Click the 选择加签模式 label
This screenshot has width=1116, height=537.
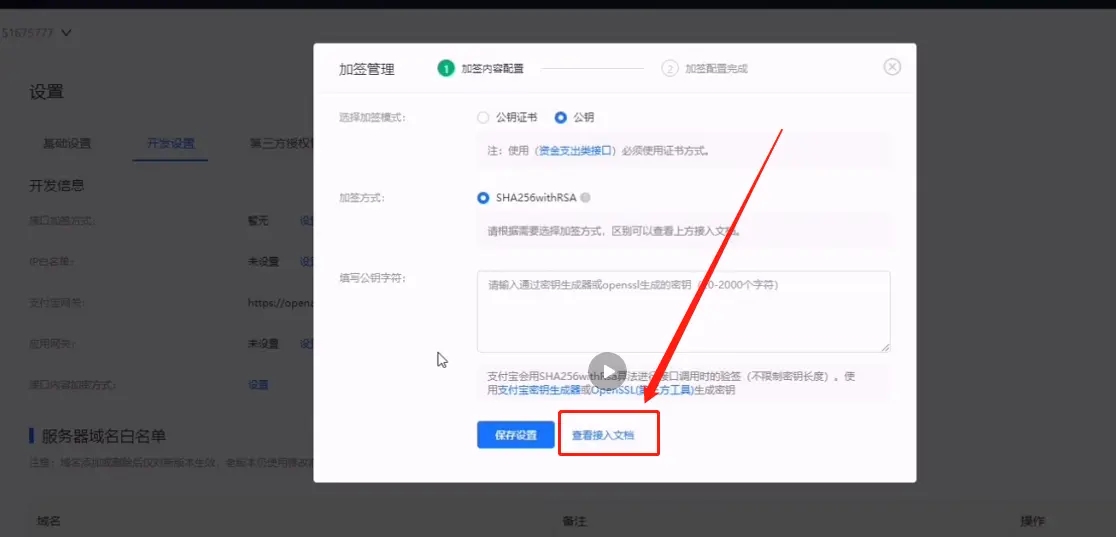click(372, 118)
